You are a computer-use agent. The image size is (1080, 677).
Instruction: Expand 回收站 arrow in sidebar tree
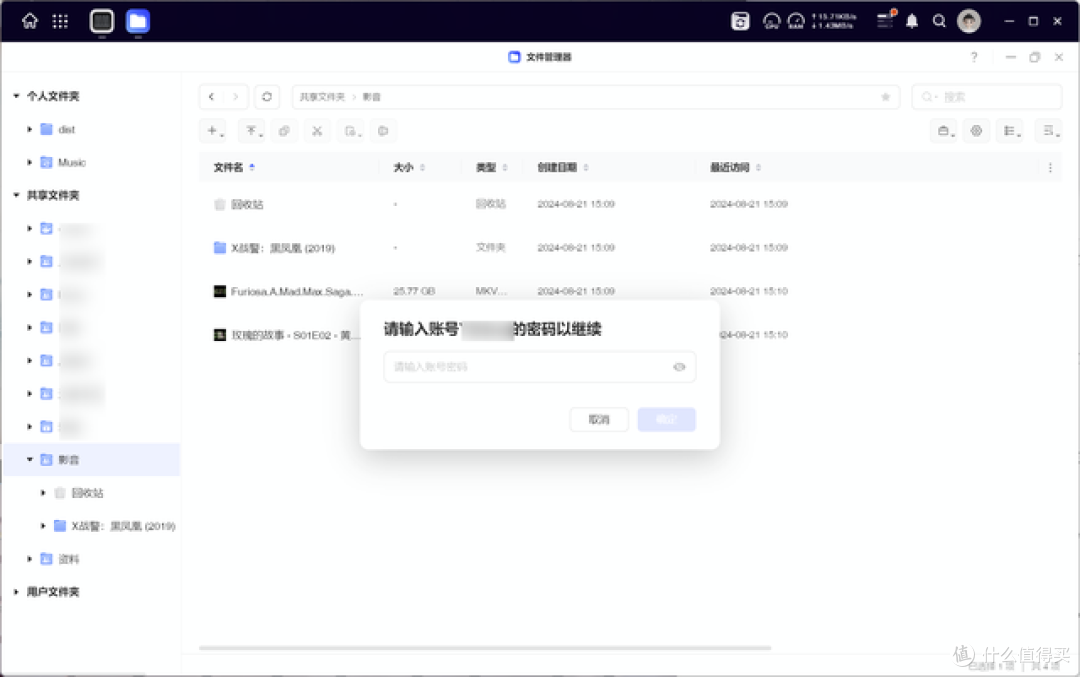point(43,492)
